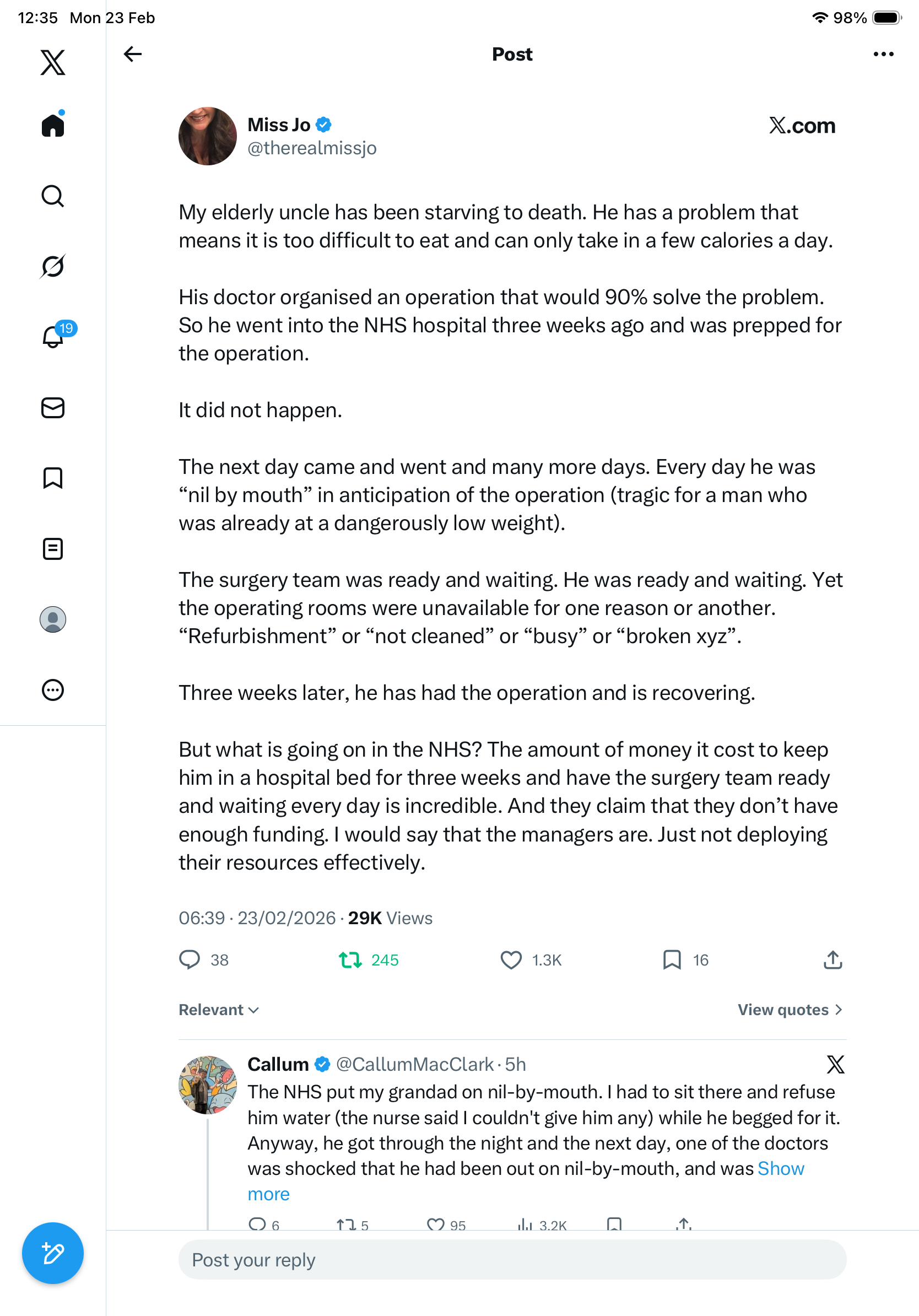
Task: Open the profile avatar menu item
Action: (x=53, y=619)
